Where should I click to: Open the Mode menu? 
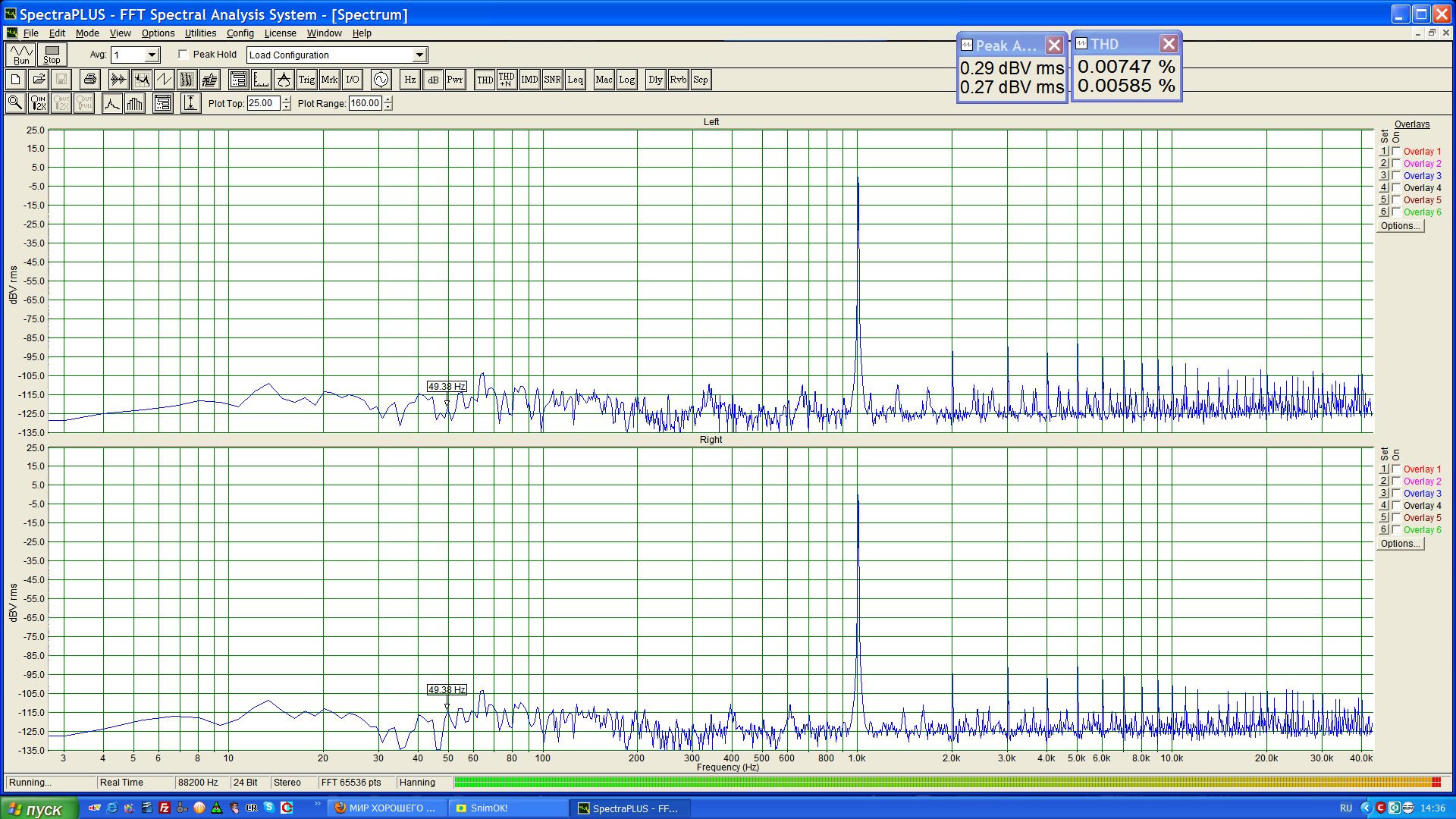(x=87, y=33)
